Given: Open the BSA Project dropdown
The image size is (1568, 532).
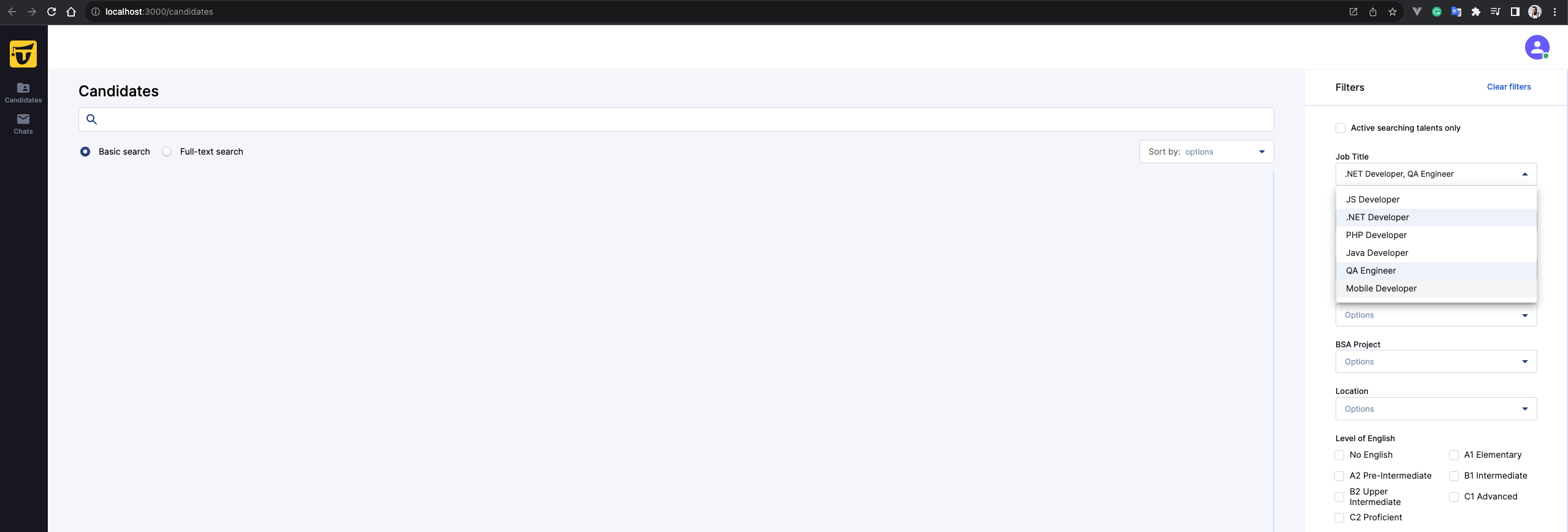Looking at the screenshot, I should [1436, 361].
